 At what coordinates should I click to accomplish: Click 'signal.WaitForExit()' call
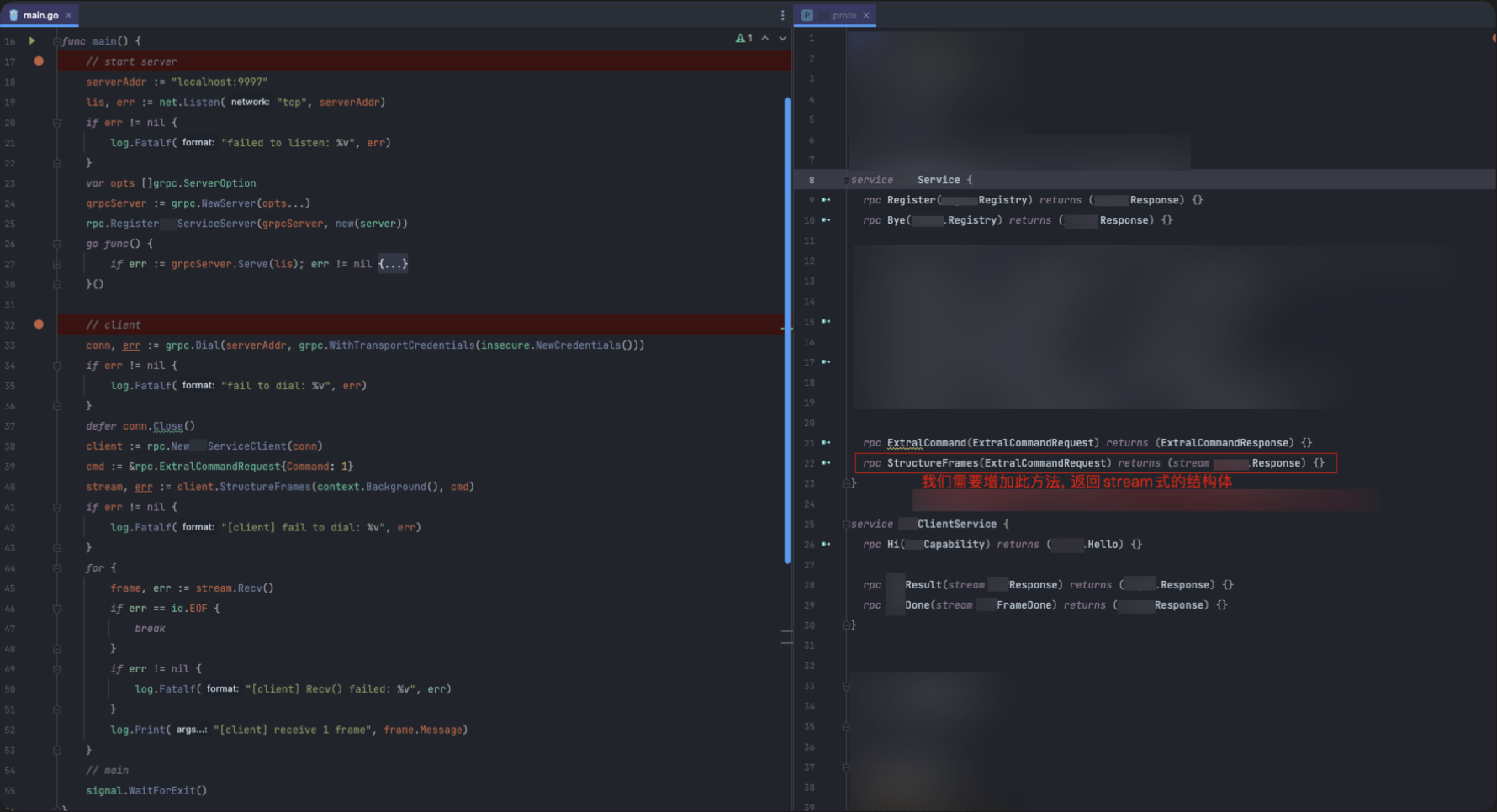coord(146,791)
